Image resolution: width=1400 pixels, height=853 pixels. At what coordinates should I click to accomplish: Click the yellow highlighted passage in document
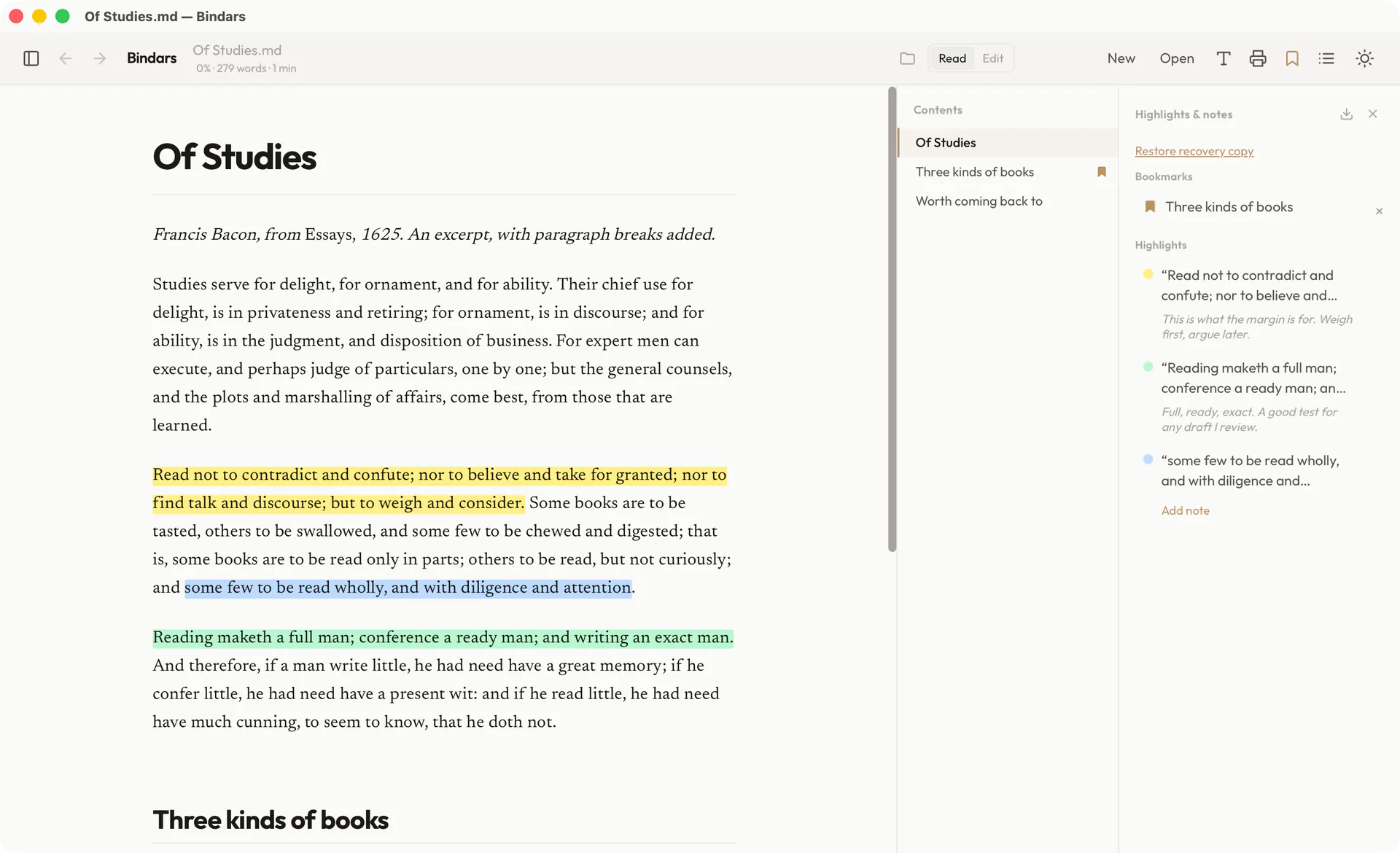(x=440, y=488)
